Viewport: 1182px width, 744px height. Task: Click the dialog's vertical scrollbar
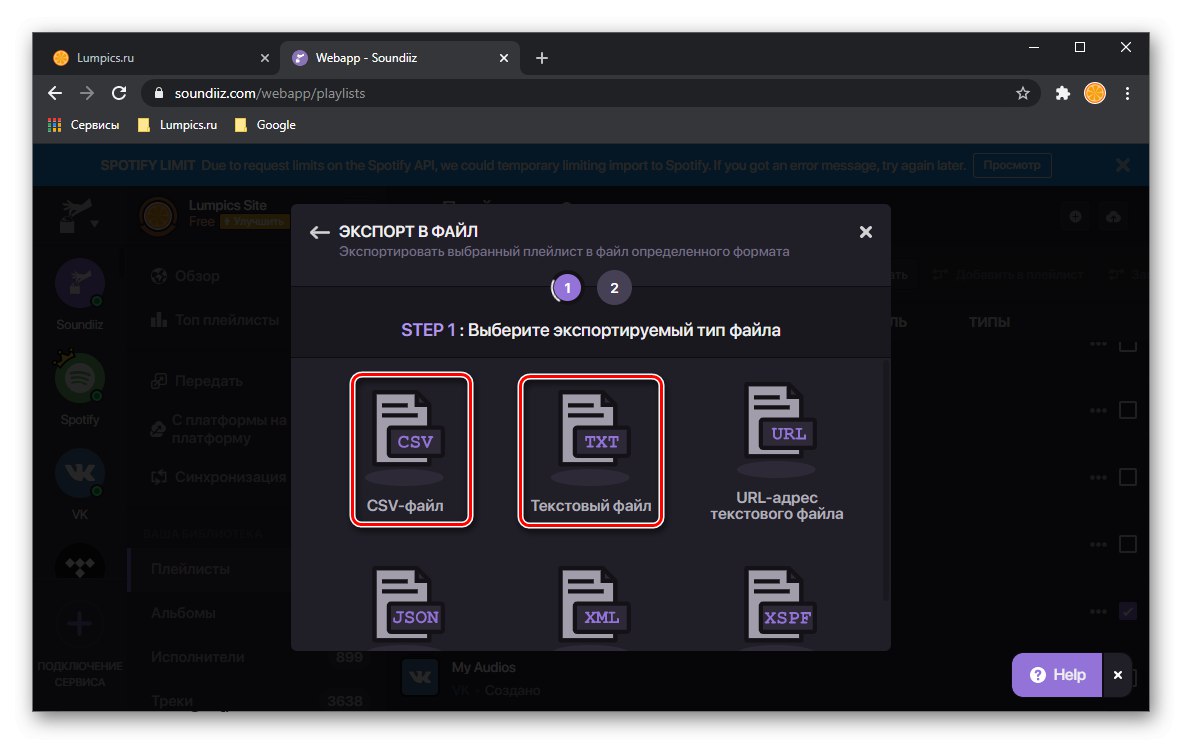tap(886, 480)
